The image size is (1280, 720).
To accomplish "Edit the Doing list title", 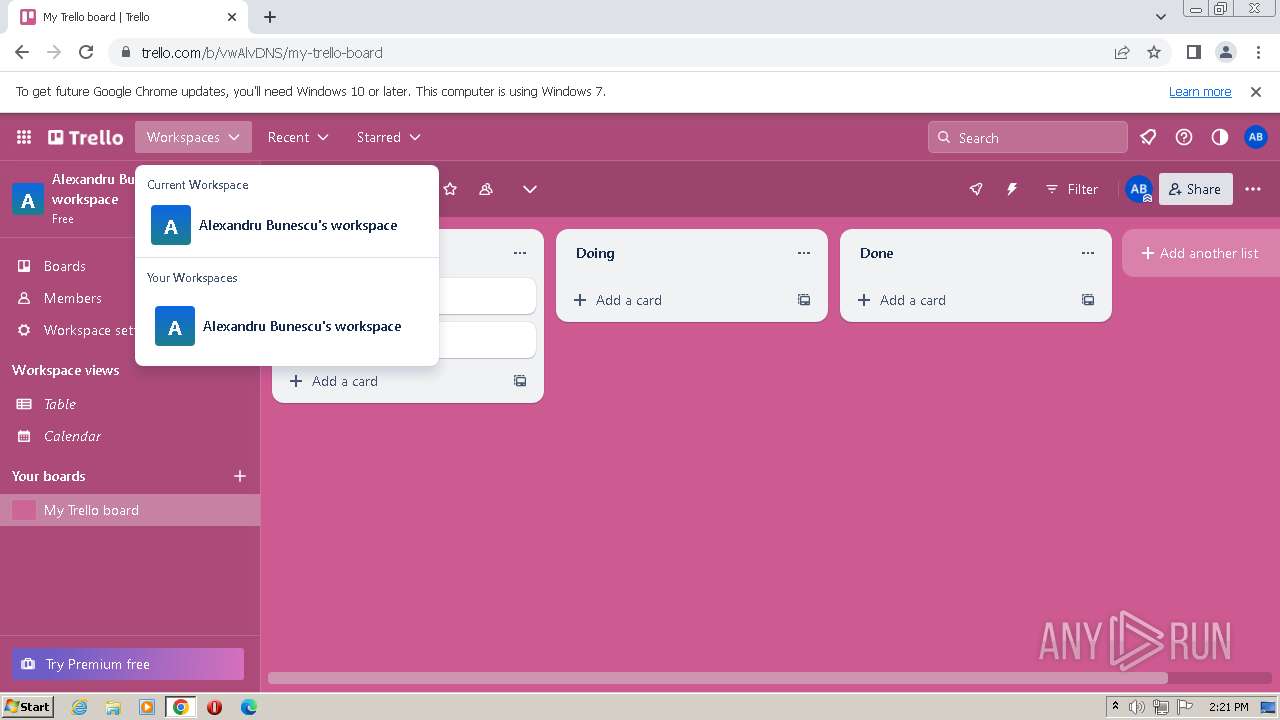I will click(x=595, y=253).
